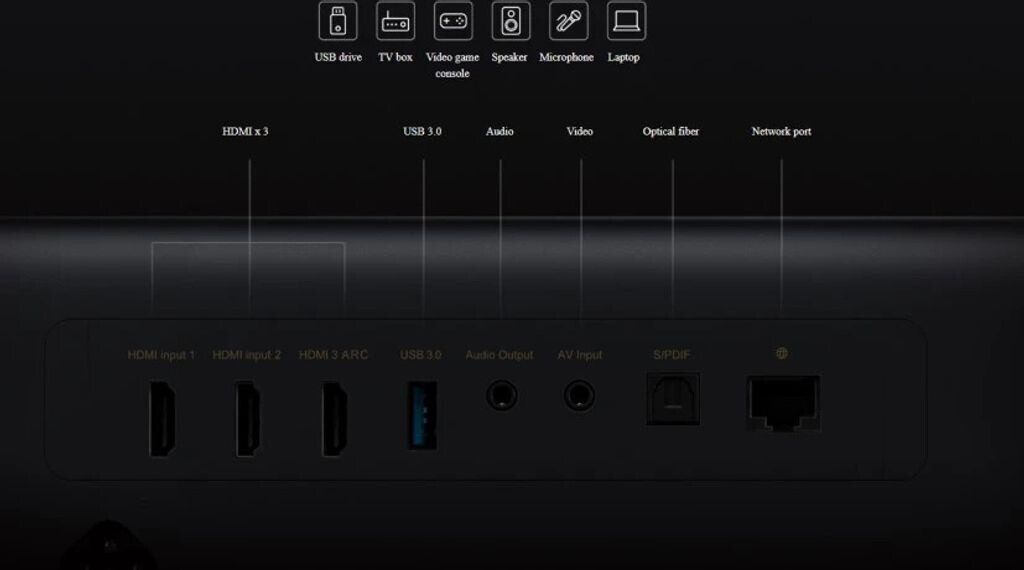Click the 'Network port' label
1024x570 pixels.
(781, 131)
